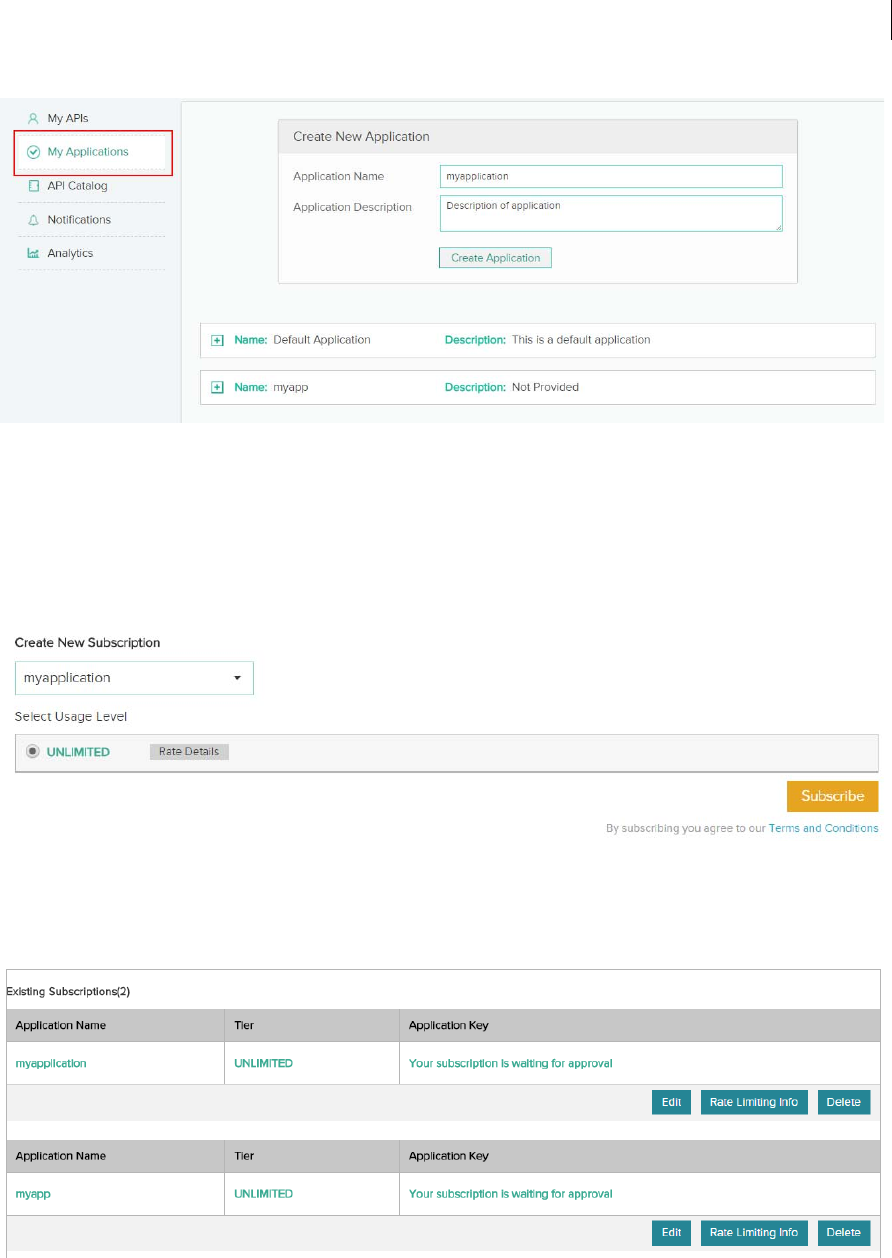Click the orange Subscribe button
The width and height of the screenshot is (892, 1258).
coord(832,796)
